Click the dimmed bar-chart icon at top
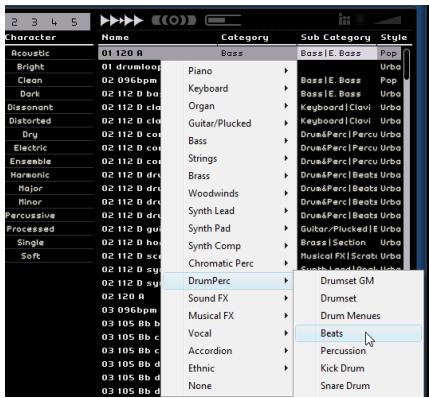The height and width of the screenshot is (398, 429). [344, 20]
